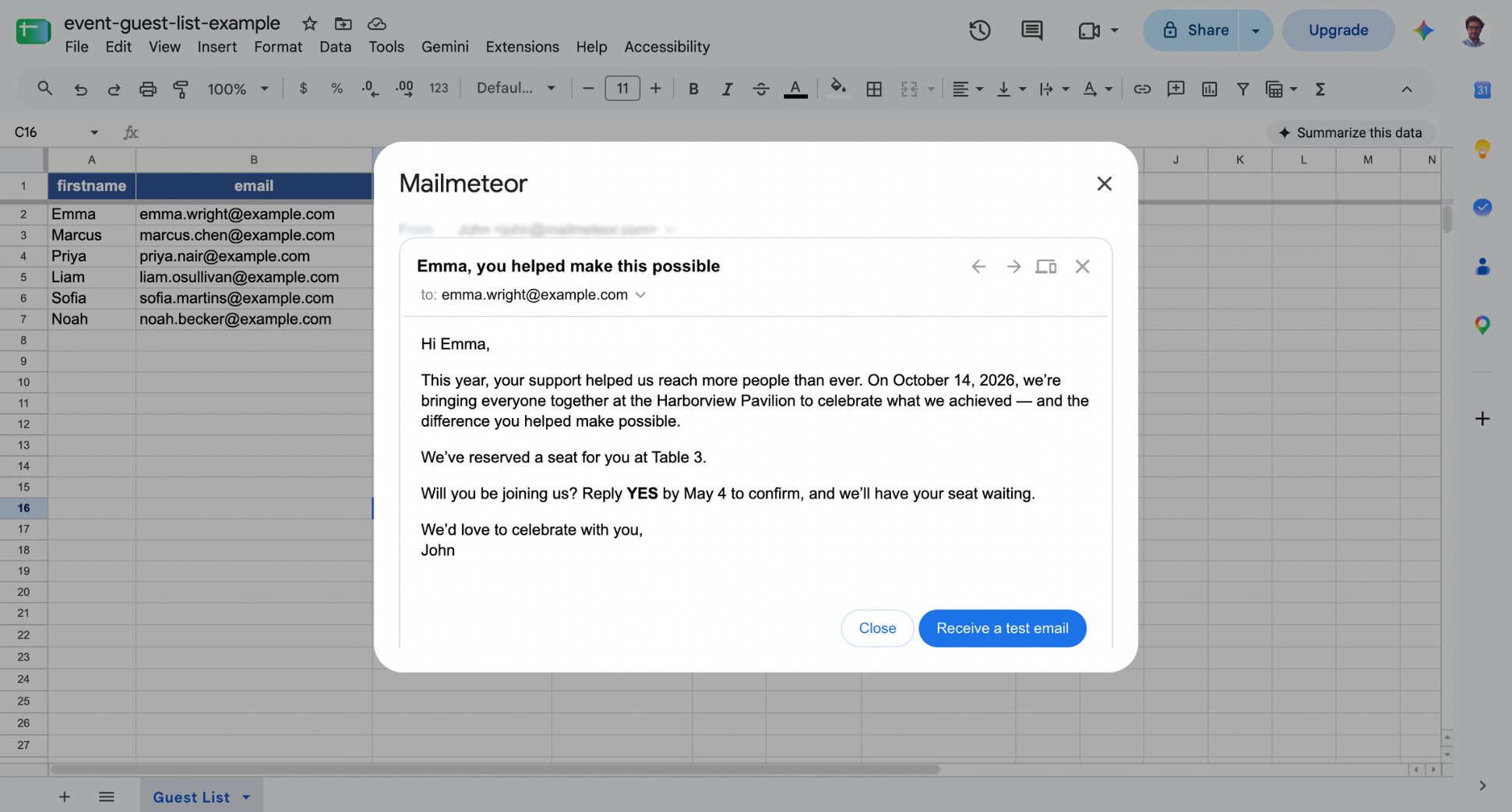This screenshot has height=812, width=1512.
Task: Insert a chart
Action: pos(1209,89)
